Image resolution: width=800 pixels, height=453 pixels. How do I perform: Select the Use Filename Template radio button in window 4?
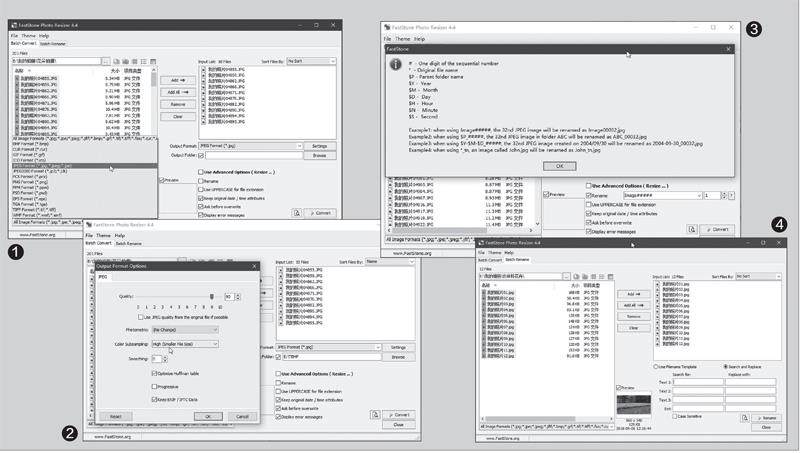coord(656,367)
